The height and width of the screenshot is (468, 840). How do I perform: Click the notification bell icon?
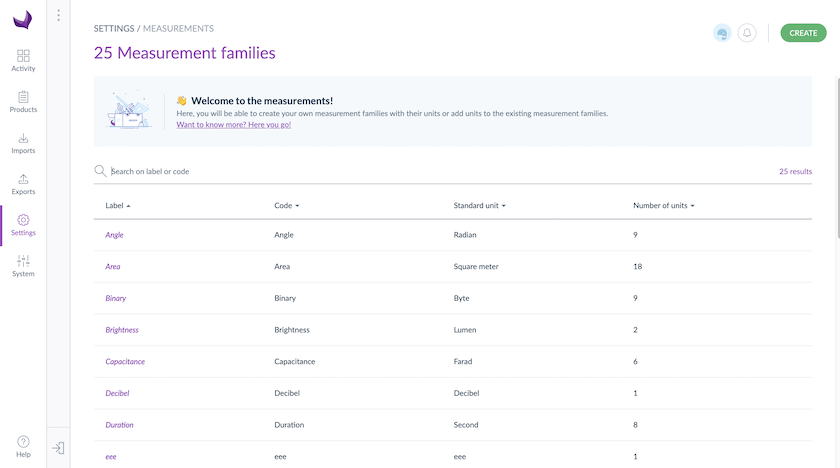747,33
